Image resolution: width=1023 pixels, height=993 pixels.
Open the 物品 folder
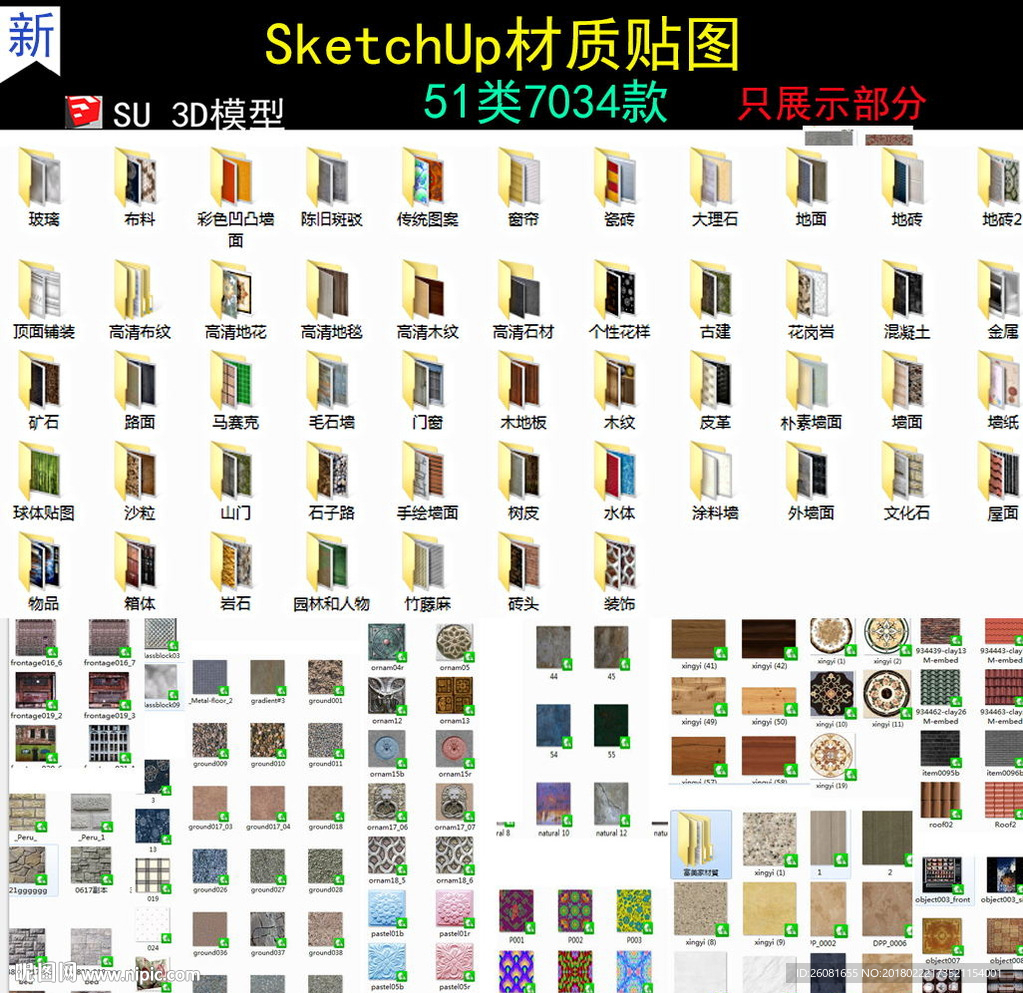coord(42,562)
